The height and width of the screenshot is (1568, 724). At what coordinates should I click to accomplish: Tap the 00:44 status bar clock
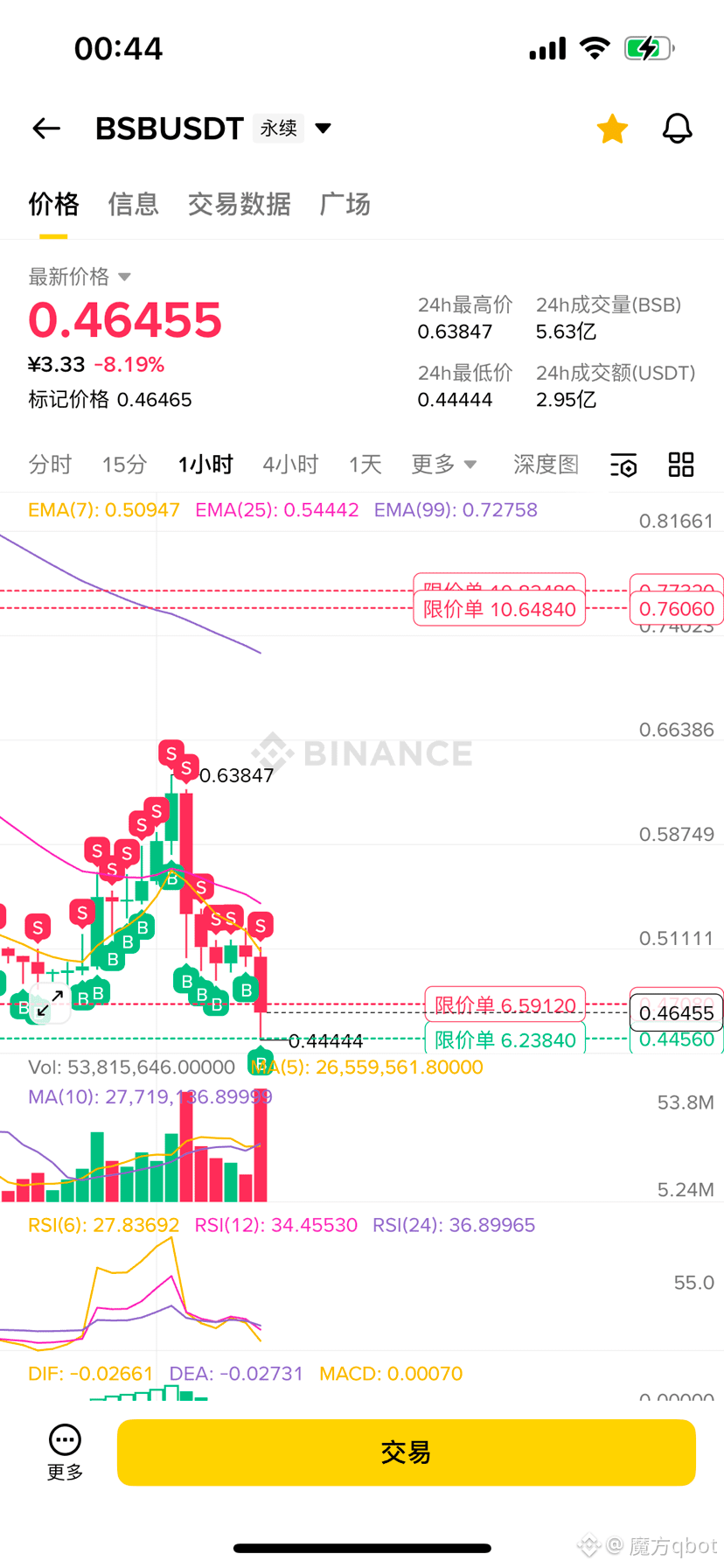coord(118,49)
